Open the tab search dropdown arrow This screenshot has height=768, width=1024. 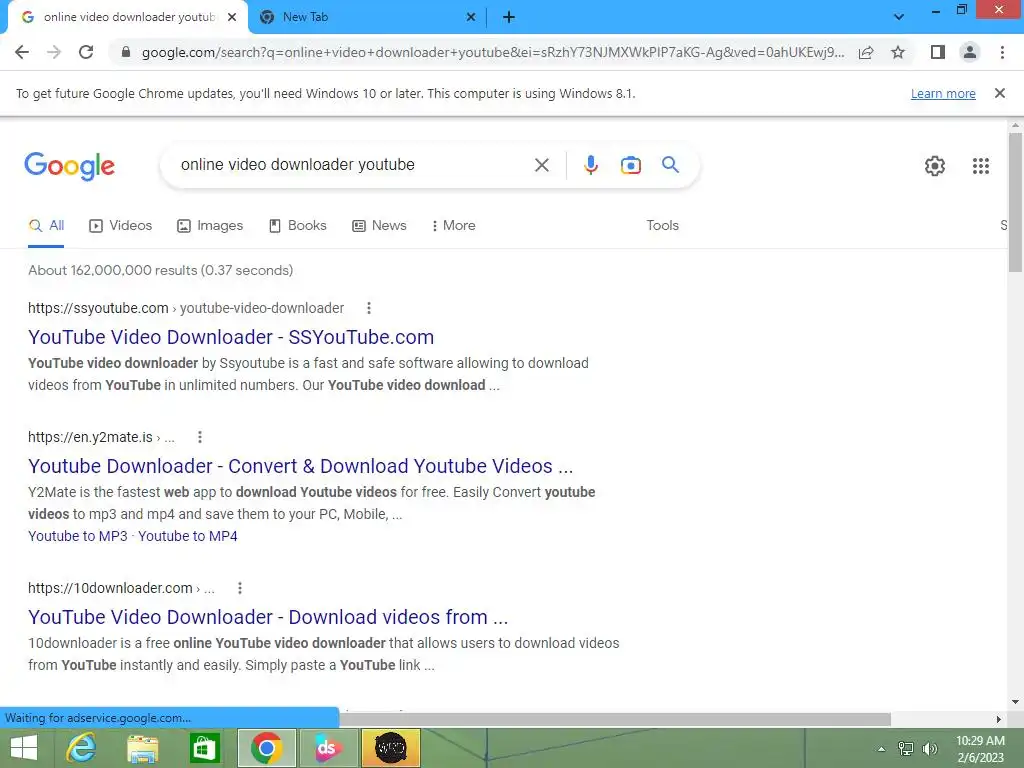[x=899, y=17]
